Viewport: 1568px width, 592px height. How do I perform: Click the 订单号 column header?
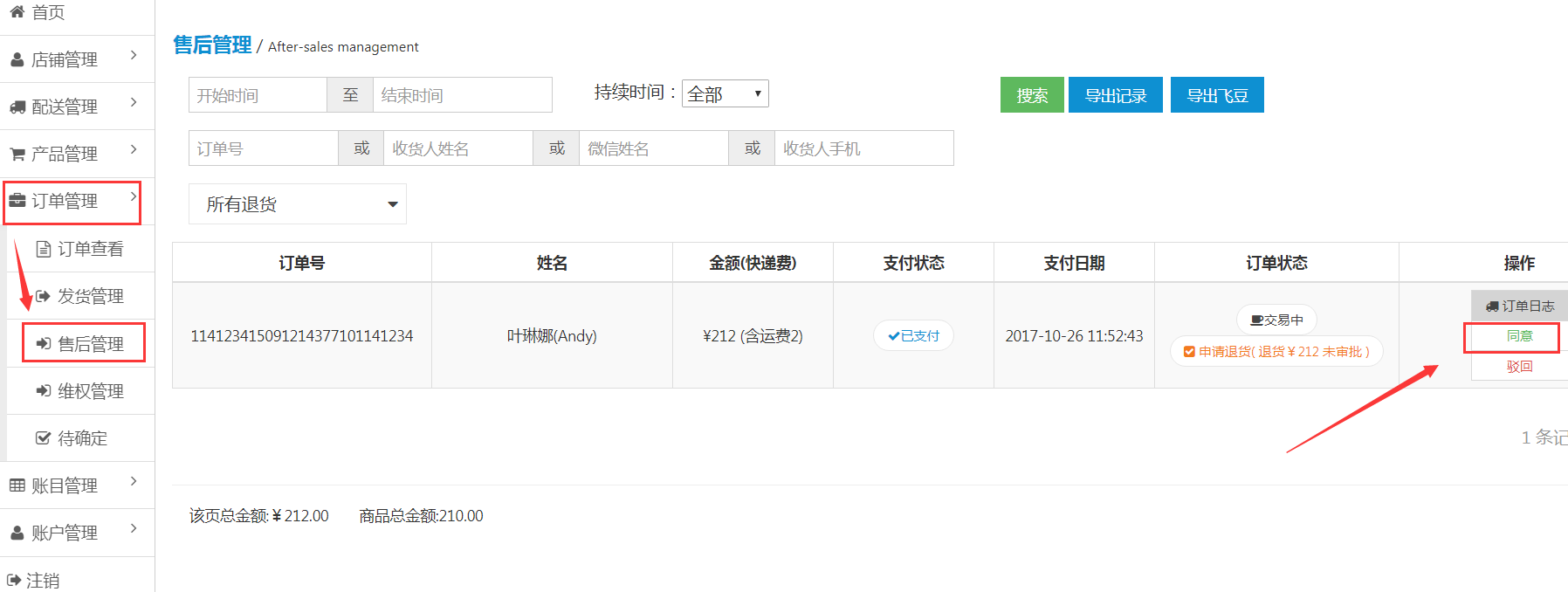pos(302,263)
